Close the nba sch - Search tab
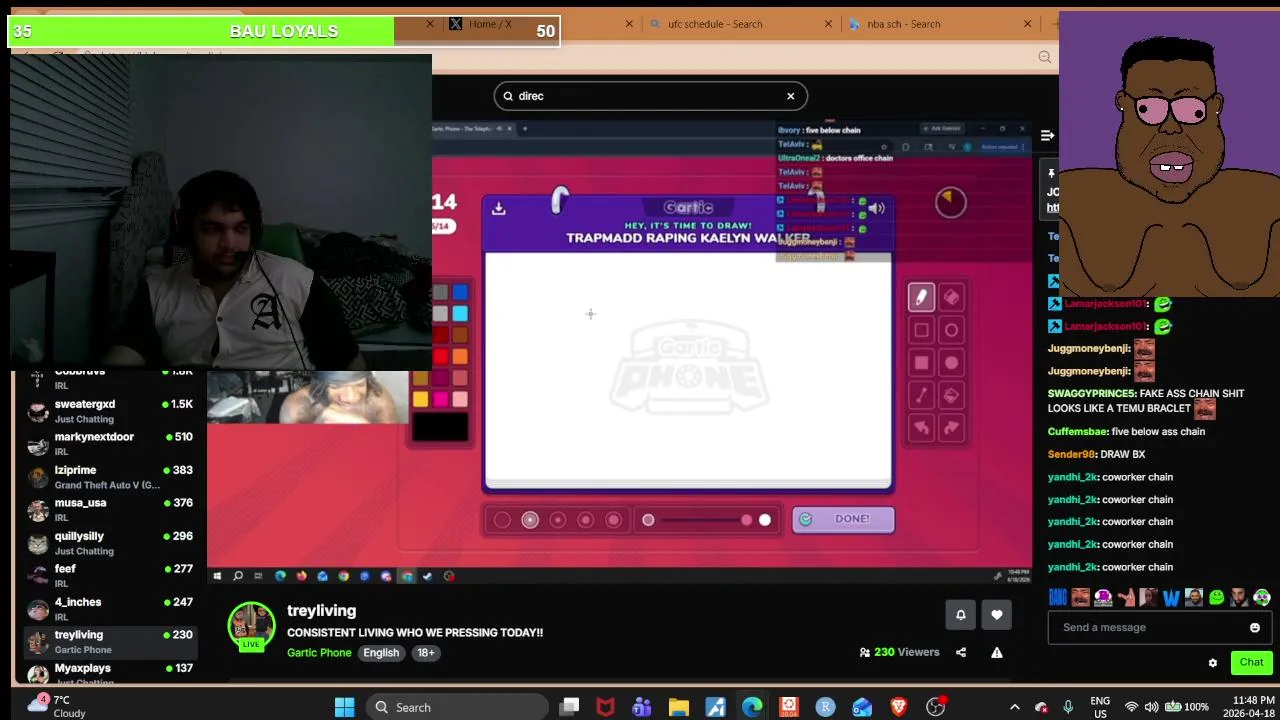This screenshot has height=720, width=1280. click(1027, 24)
